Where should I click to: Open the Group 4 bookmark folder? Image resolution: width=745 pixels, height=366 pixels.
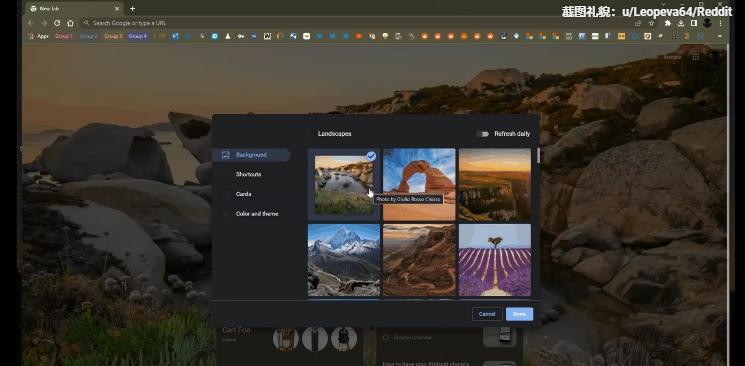point(138,36)
